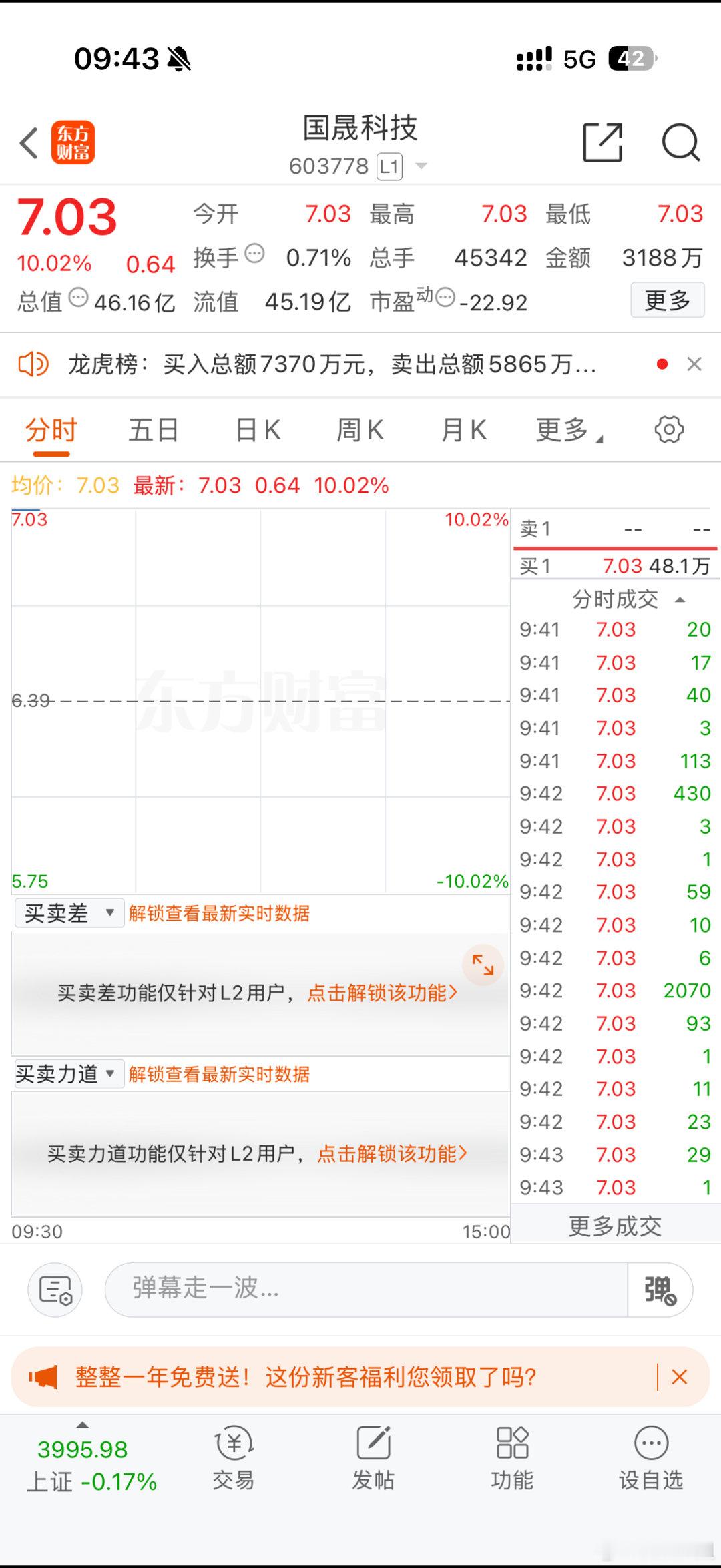Screen dimensions: 721x1568
Task: Select the 分时 chart tab
Action: 51,430
